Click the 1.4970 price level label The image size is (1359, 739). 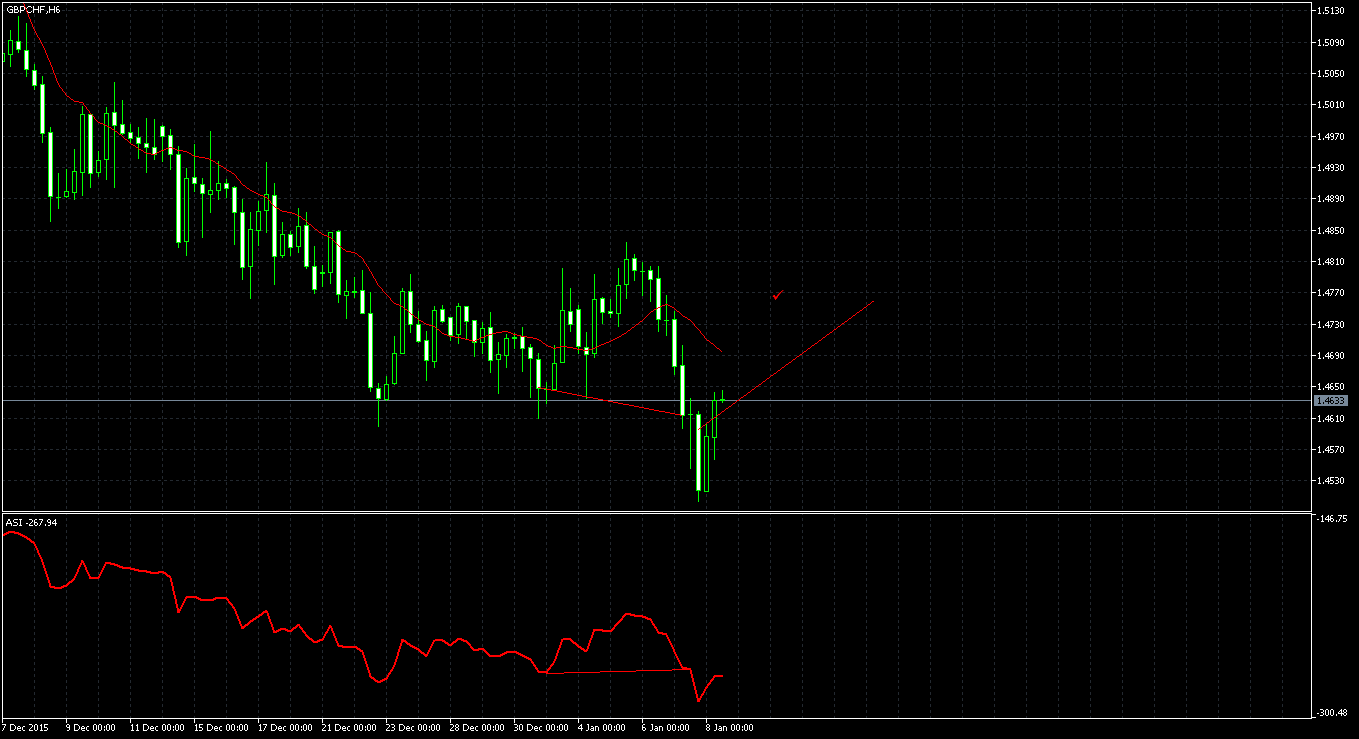(x=1331, y=136)
